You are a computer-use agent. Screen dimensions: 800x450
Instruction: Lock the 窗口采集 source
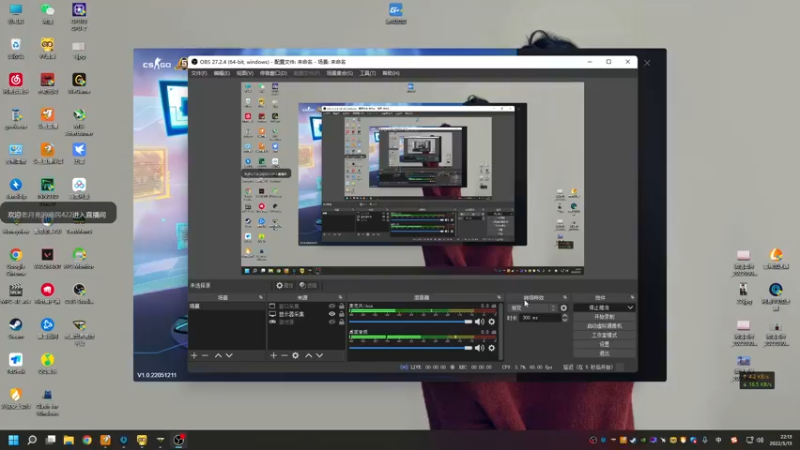[x=341, y=306]
